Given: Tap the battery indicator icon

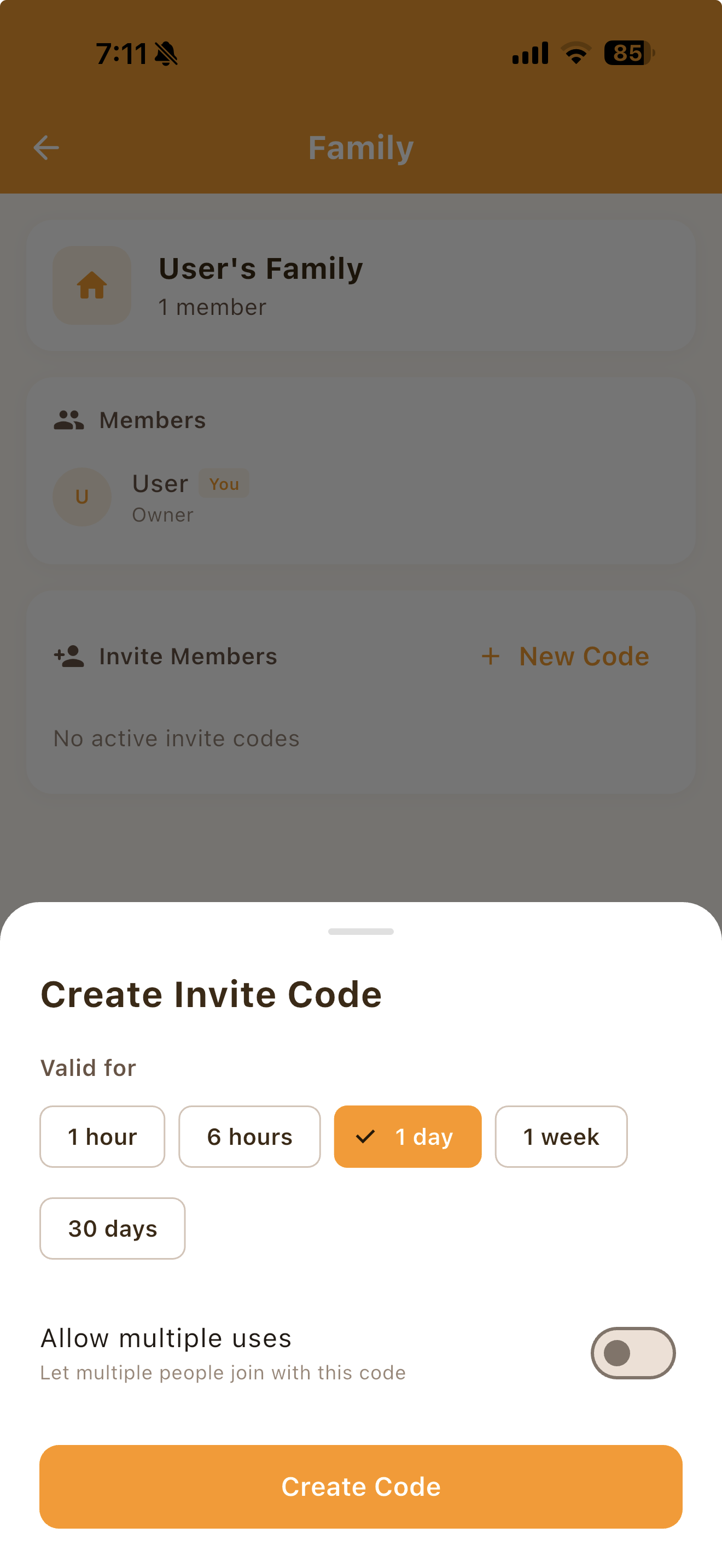Looking at the screenshot, I should [x=628, y=53].
